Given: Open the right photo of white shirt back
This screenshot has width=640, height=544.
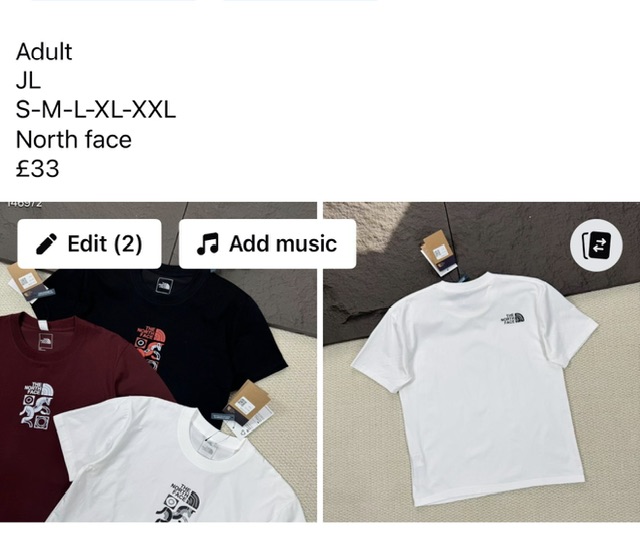Looking at the screenshot, I should pyautogui.click(x=482, y=362).
